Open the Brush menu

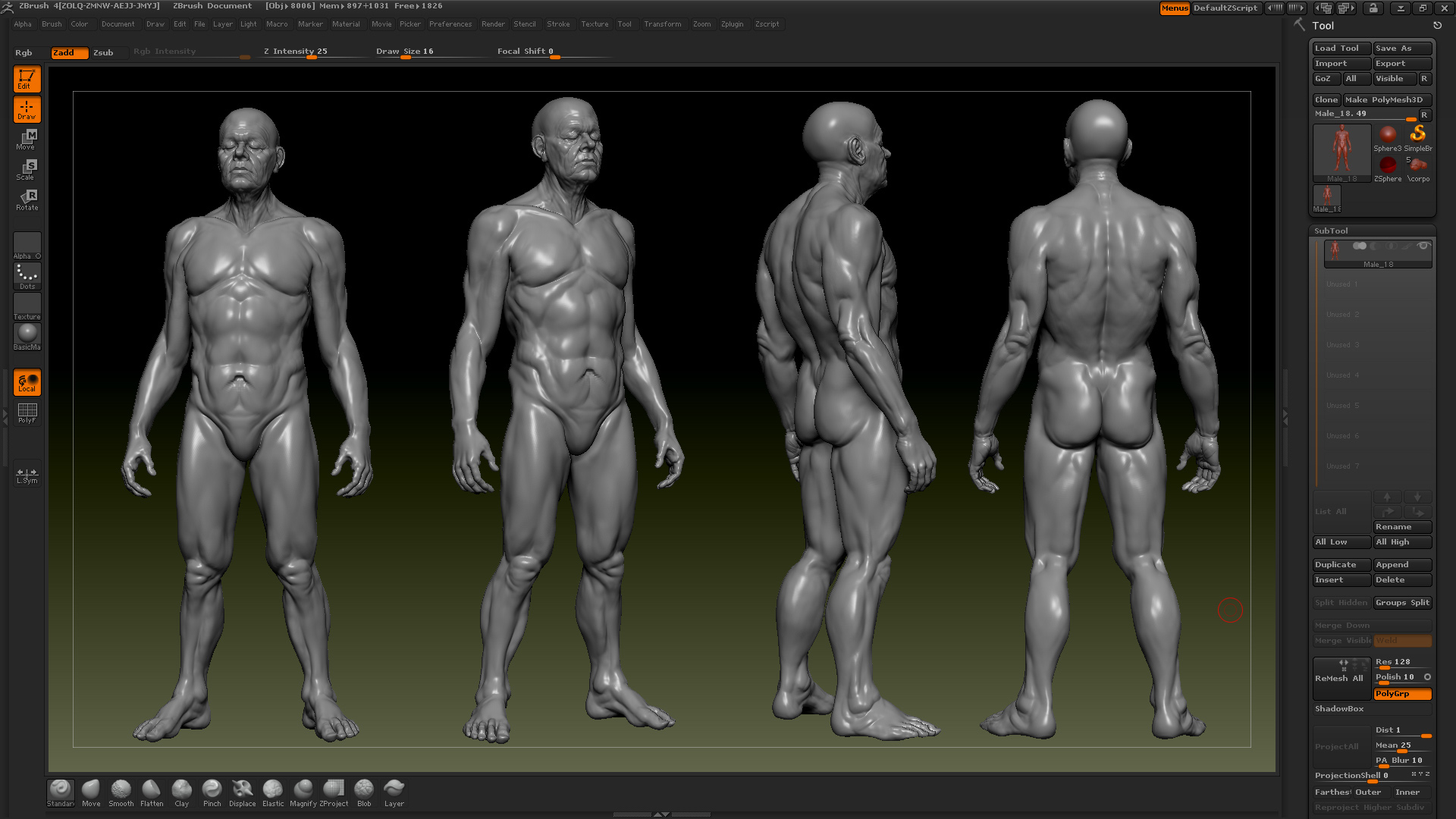pyautogui.click(x=52, y=24)
